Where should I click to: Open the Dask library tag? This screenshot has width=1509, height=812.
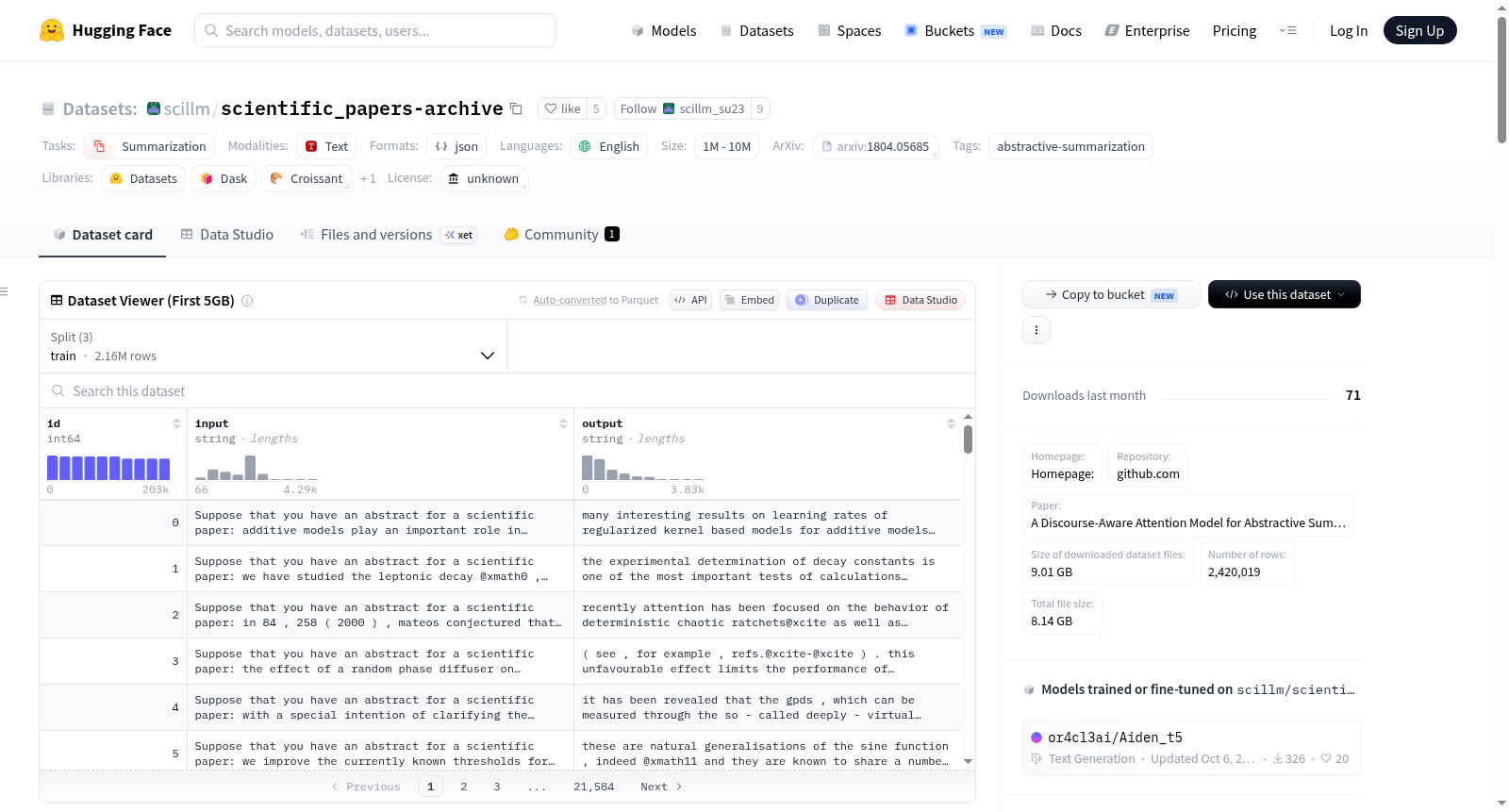click(x=224, y=178)
